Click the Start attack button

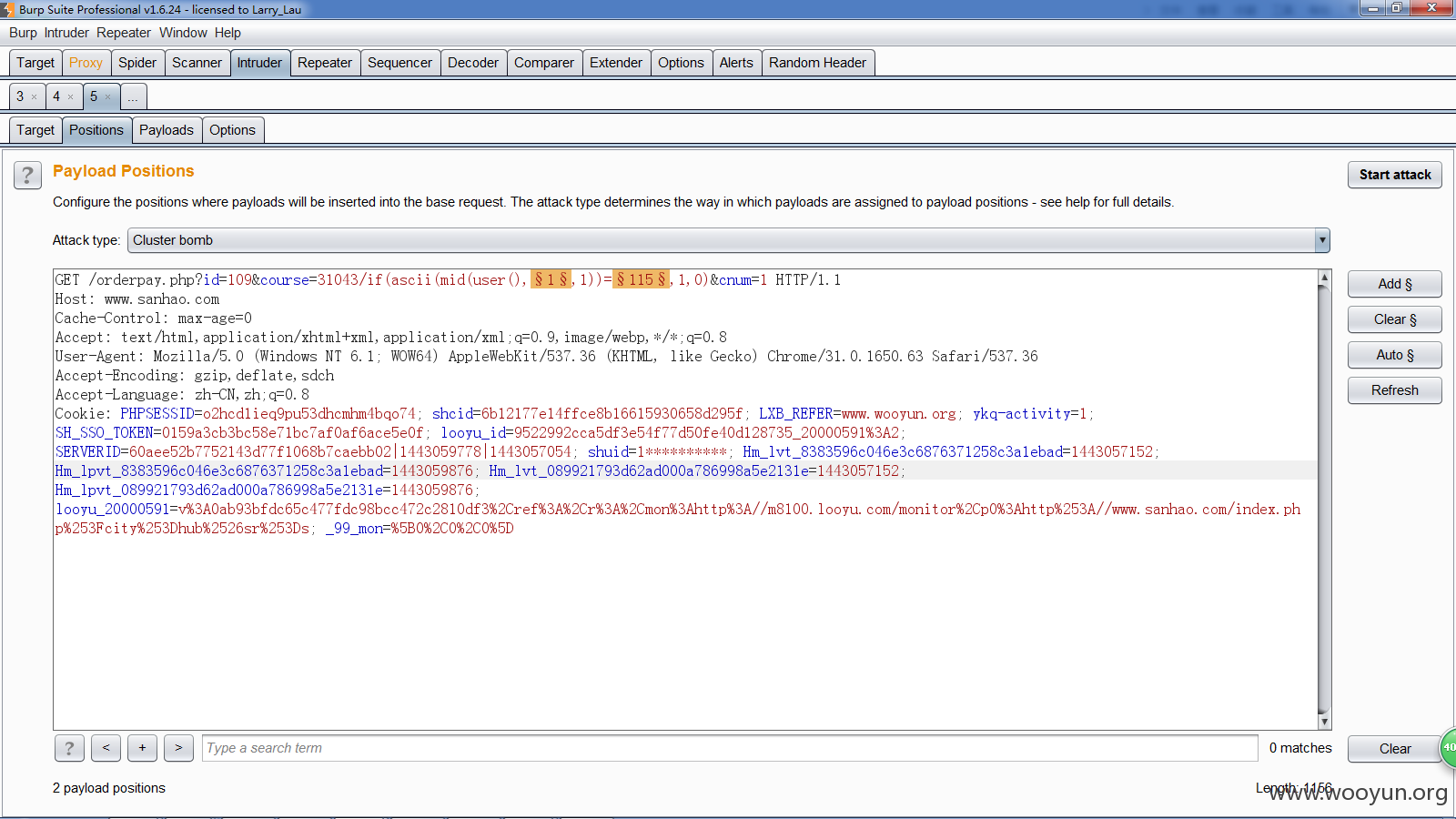(1395, 175)
